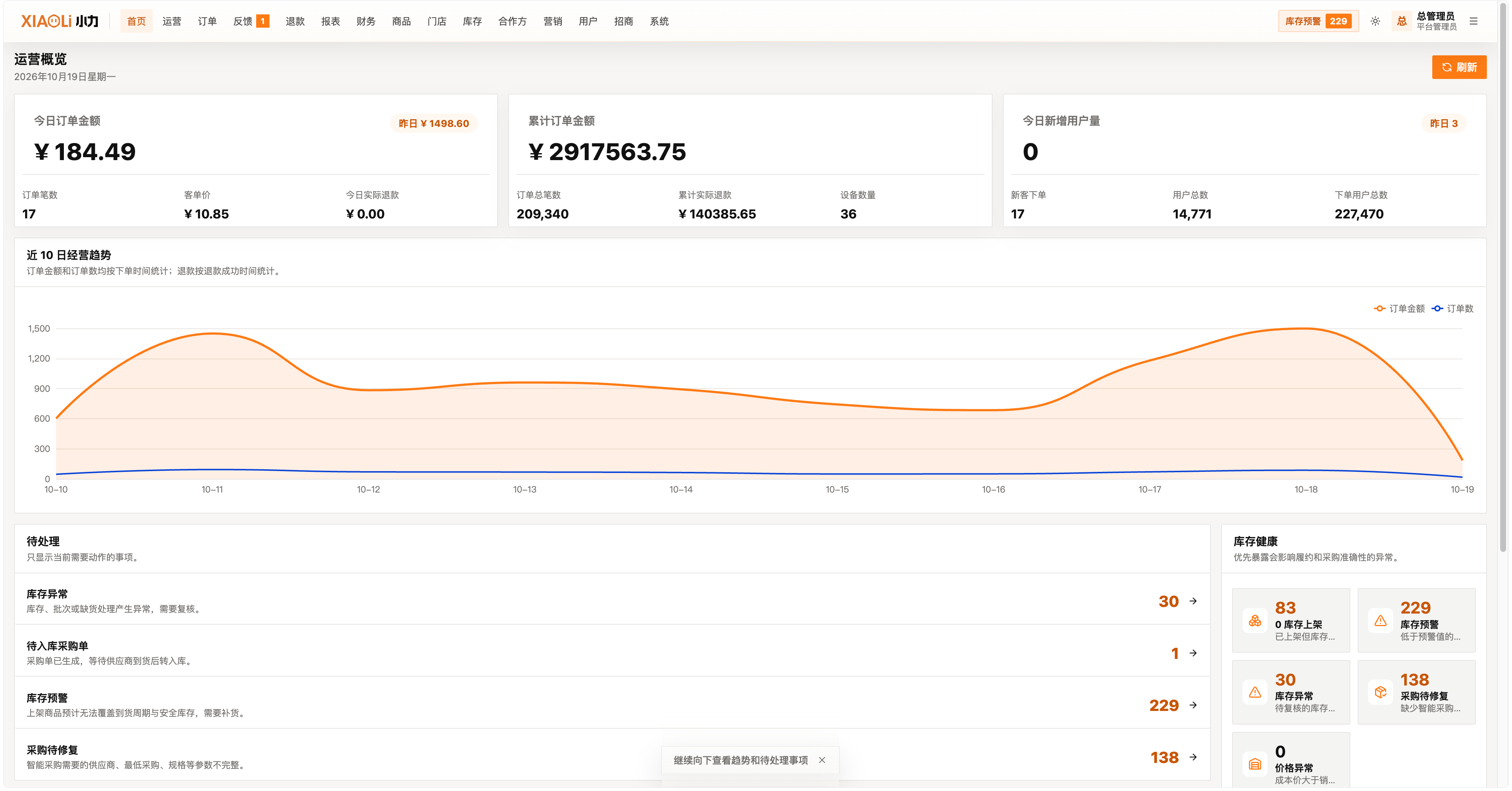Open the hamburger menu icon at top right
Screen dimensions: 1512x791
coord(1473,21)
